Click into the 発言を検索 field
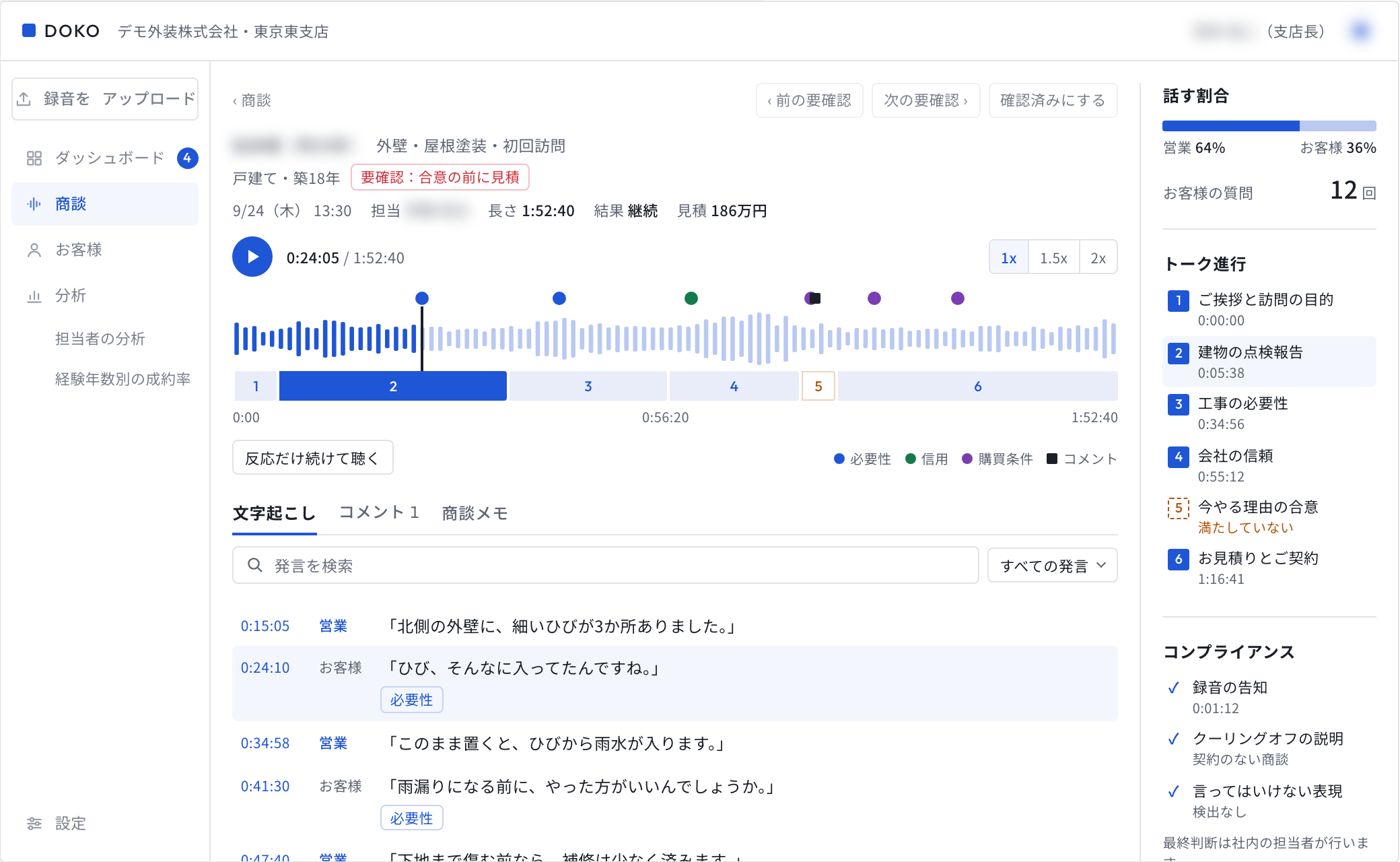Image resolution: width=1400 pixels, height=862 pixels. point(605,565)
